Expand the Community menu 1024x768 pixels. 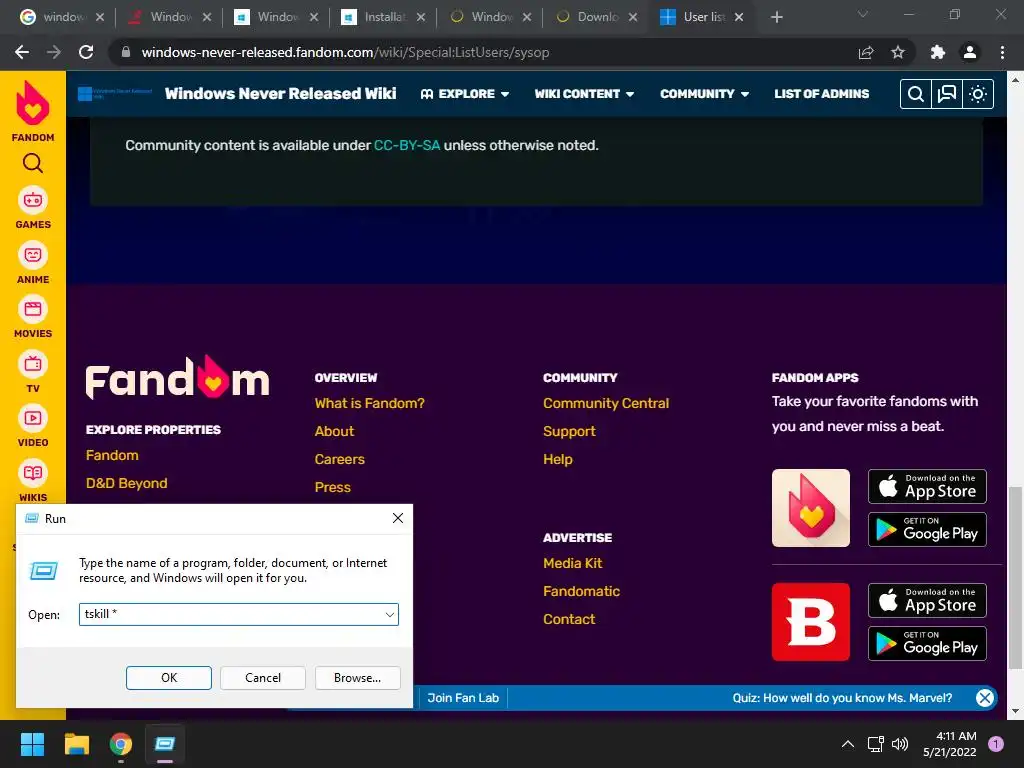(705, 94)
